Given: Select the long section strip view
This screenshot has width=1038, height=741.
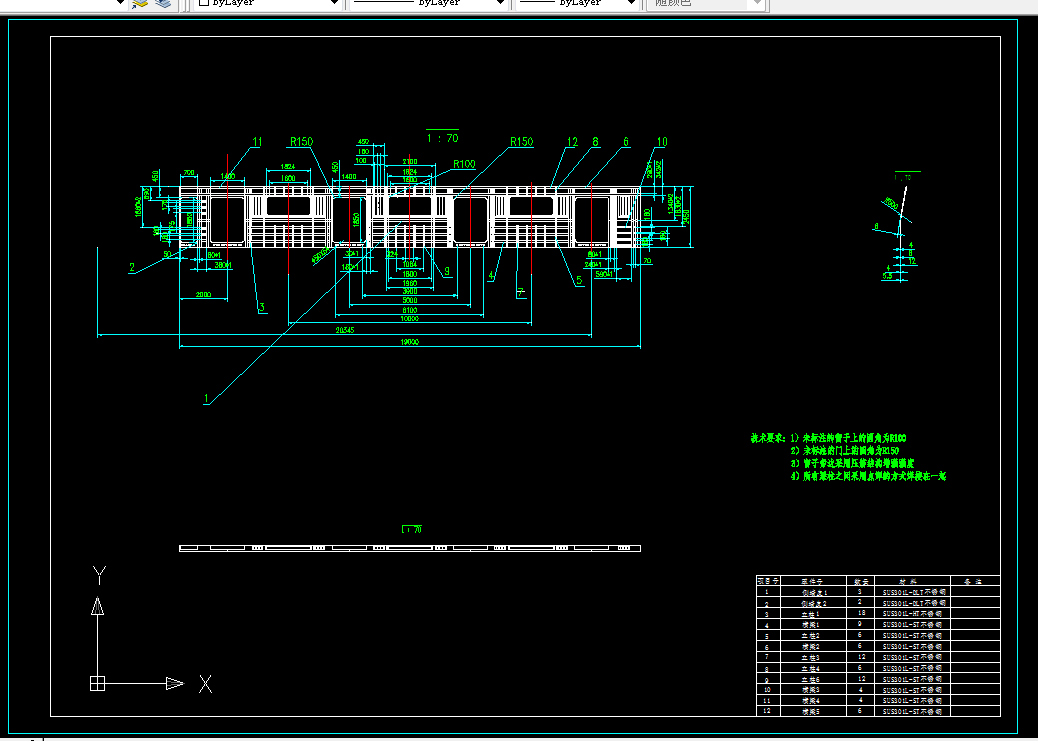Looking at the screenshot, I should click(x=410, y=548).
